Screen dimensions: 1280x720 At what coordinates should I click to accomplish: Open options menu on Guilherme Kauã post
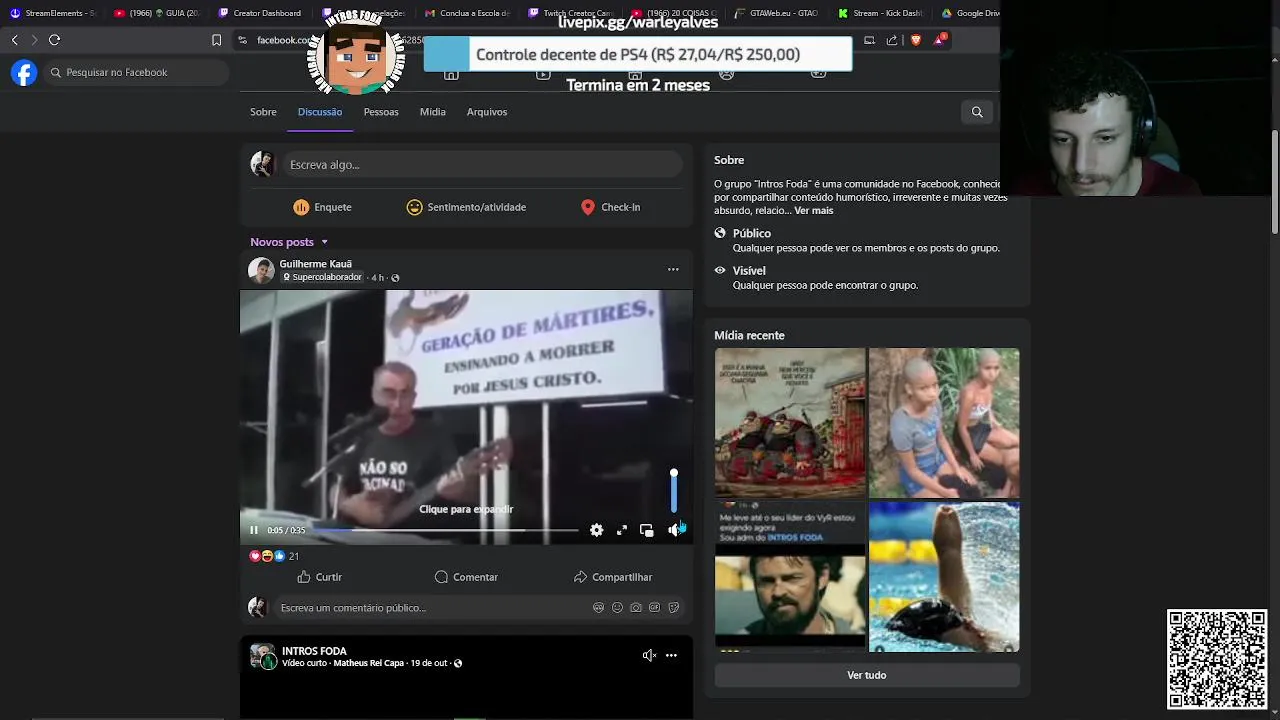pyautogui.click(x=673, y=269)
